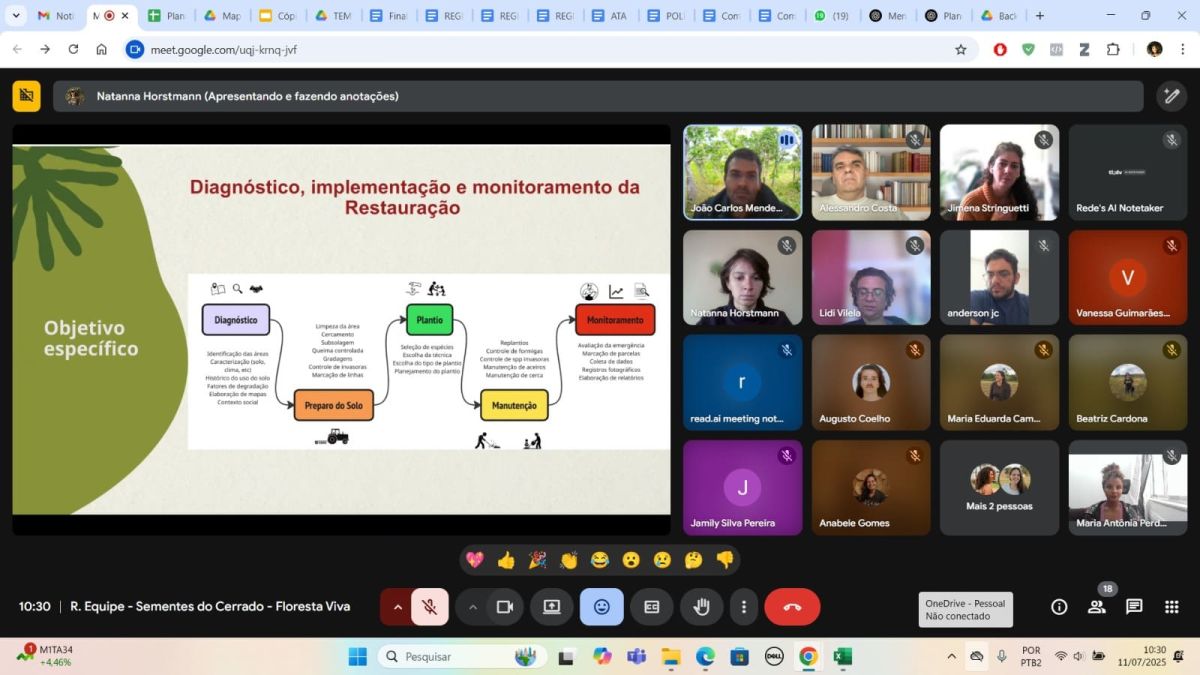Open Excel from the Windows taskbar
The image size is (1200, 675).
(842, 657)
